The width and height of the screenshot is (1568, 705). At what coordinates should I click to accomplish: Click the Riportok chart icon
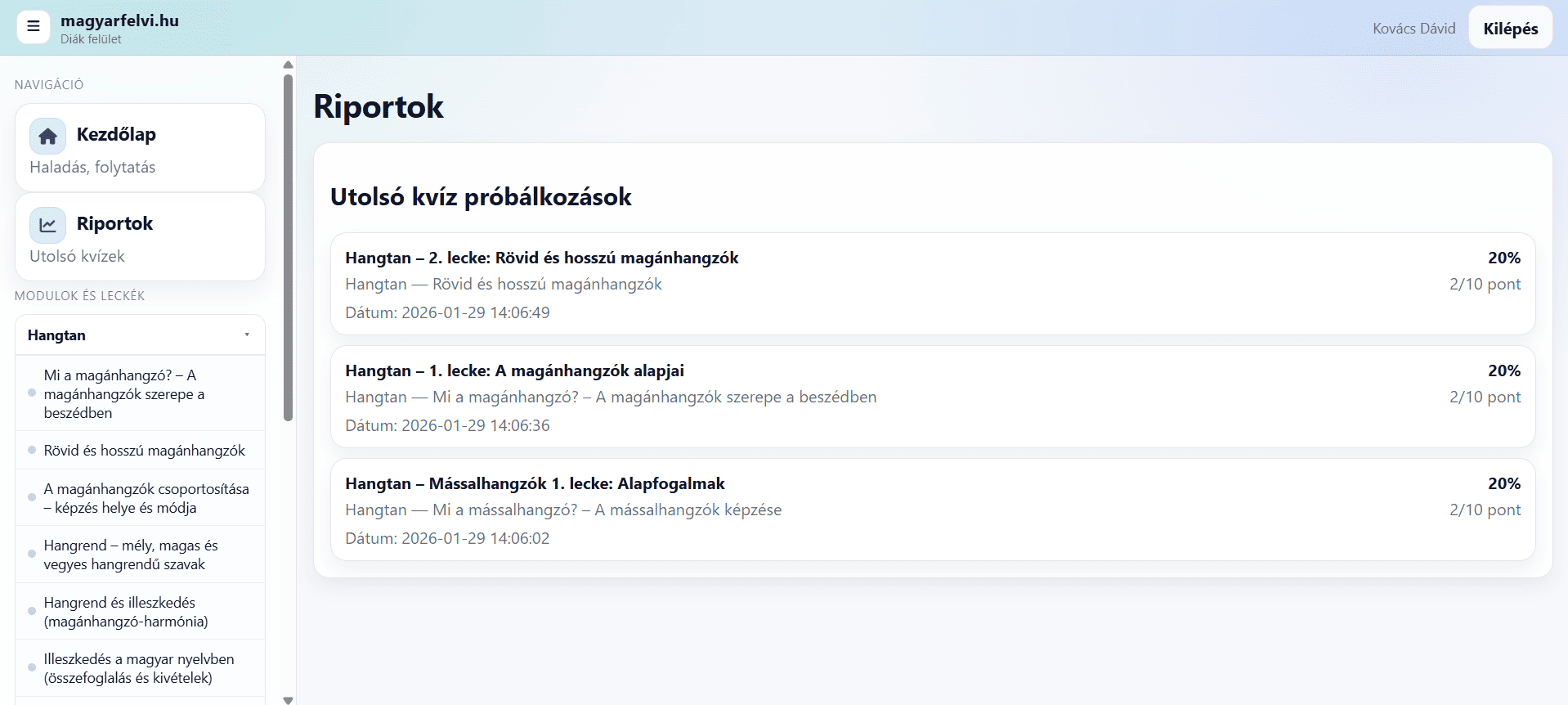47,225
